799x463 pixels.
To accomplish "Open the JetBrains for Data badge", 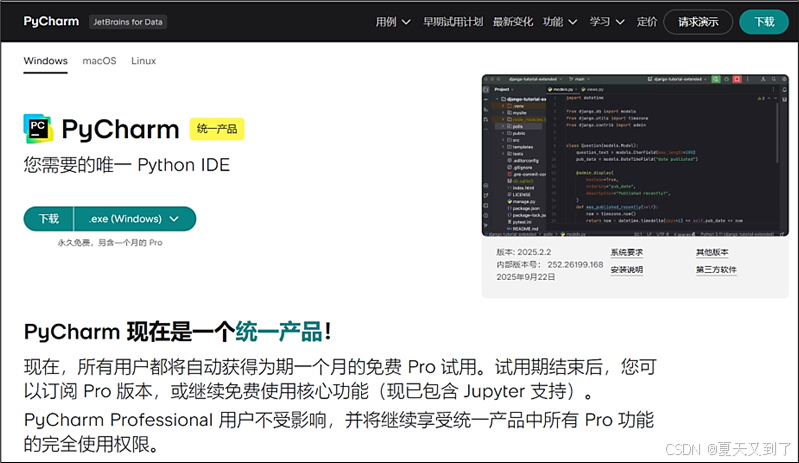I will click(128, 22).
